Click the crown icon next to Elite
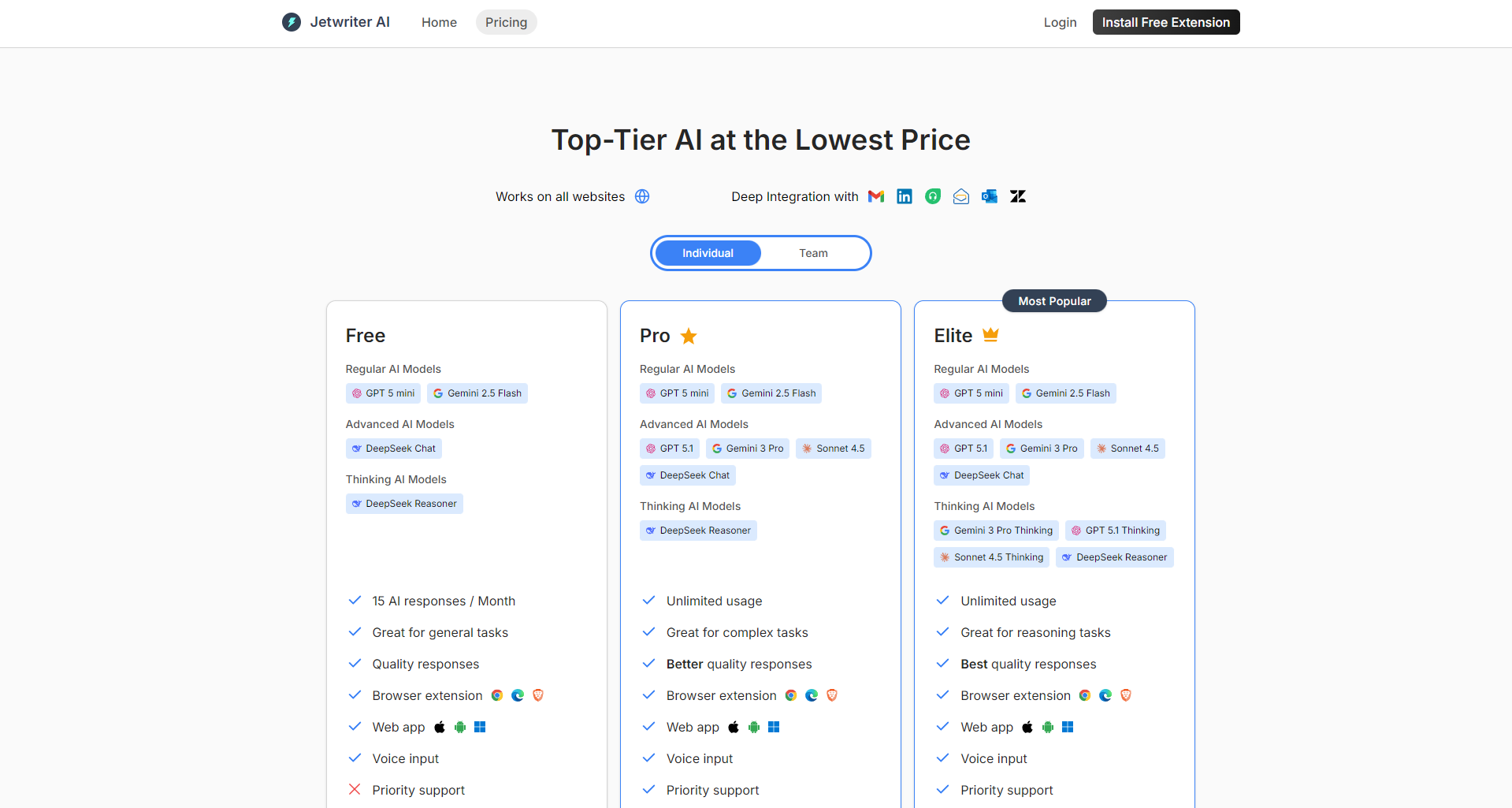 click(990, 335)
